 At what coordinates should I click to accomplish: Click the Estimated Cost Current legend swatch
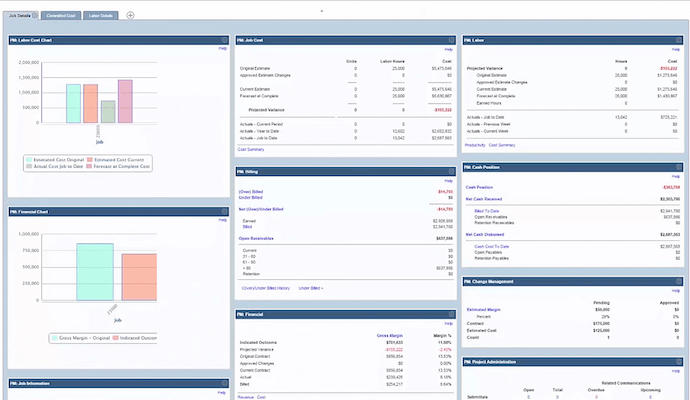pyautogui.click(x=90, y=160)
